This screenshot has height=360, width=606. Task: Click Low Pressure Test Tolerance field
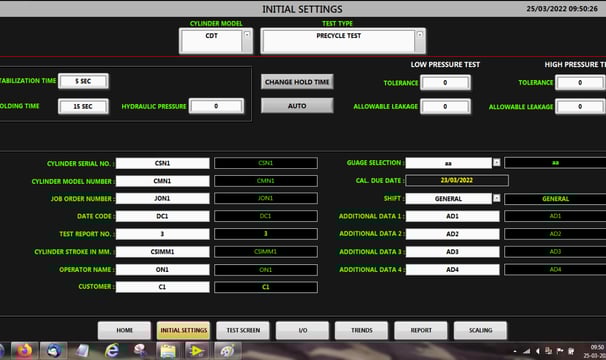coord(445,83)
